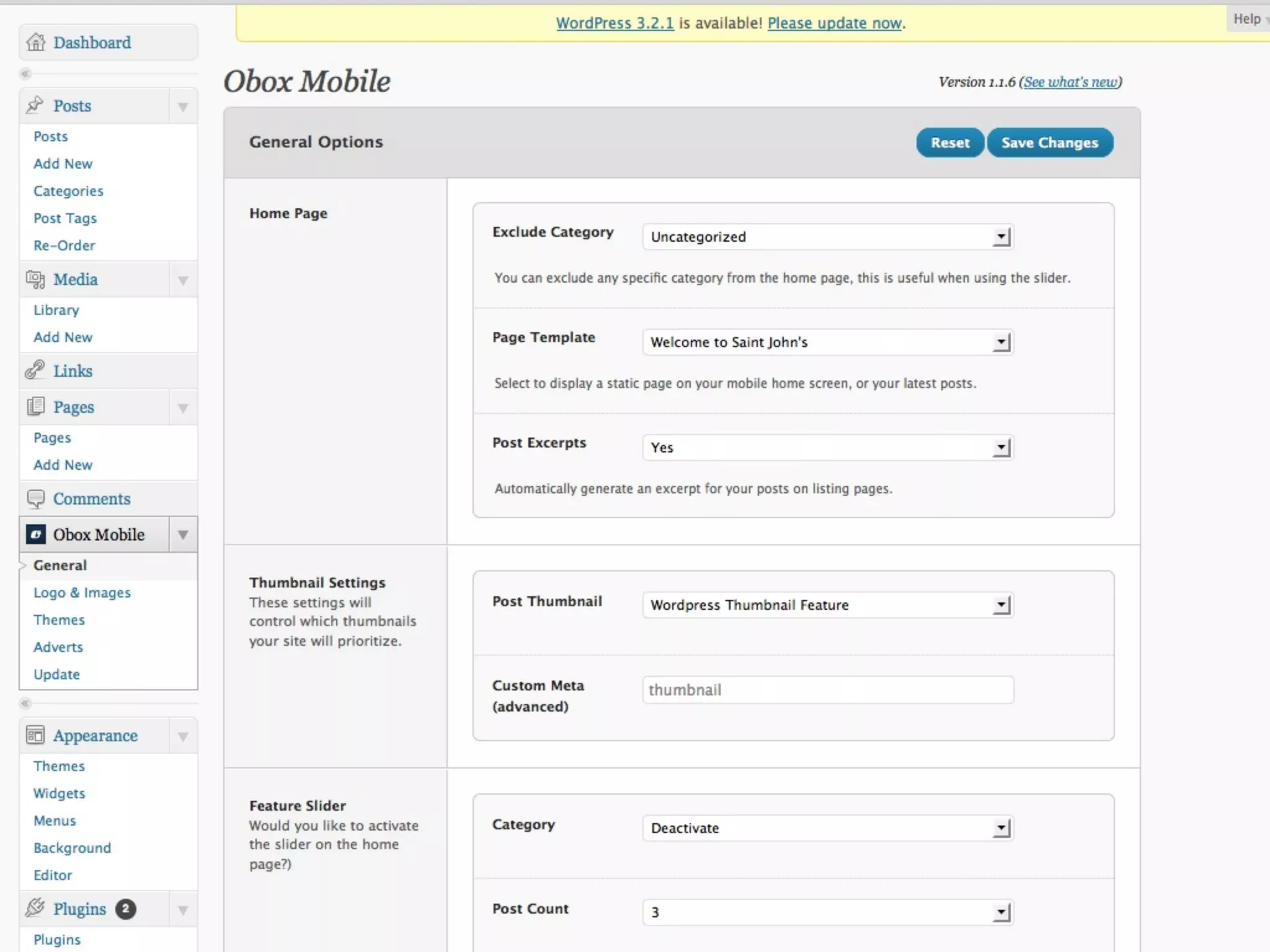Click the Dashboard house icon

point(36,42)
